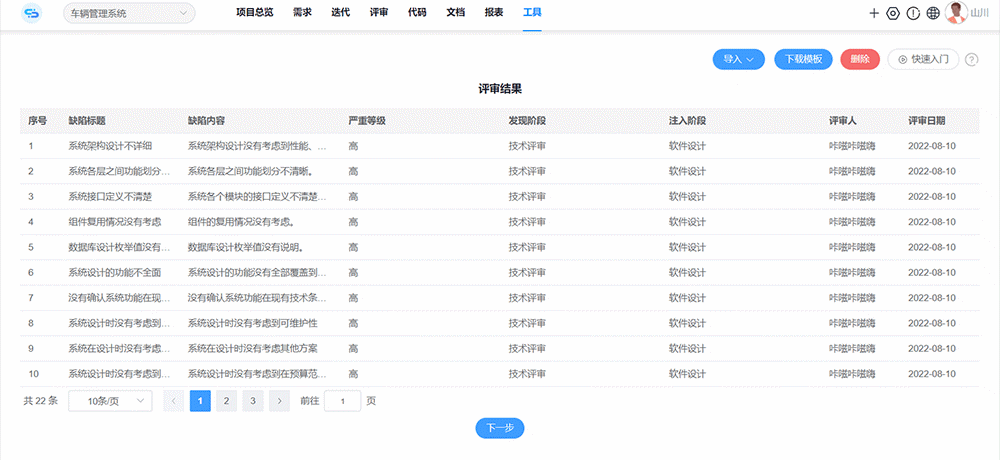Go to next page arrow
The width and height of the screenshot is (1000, 460).
279,401
